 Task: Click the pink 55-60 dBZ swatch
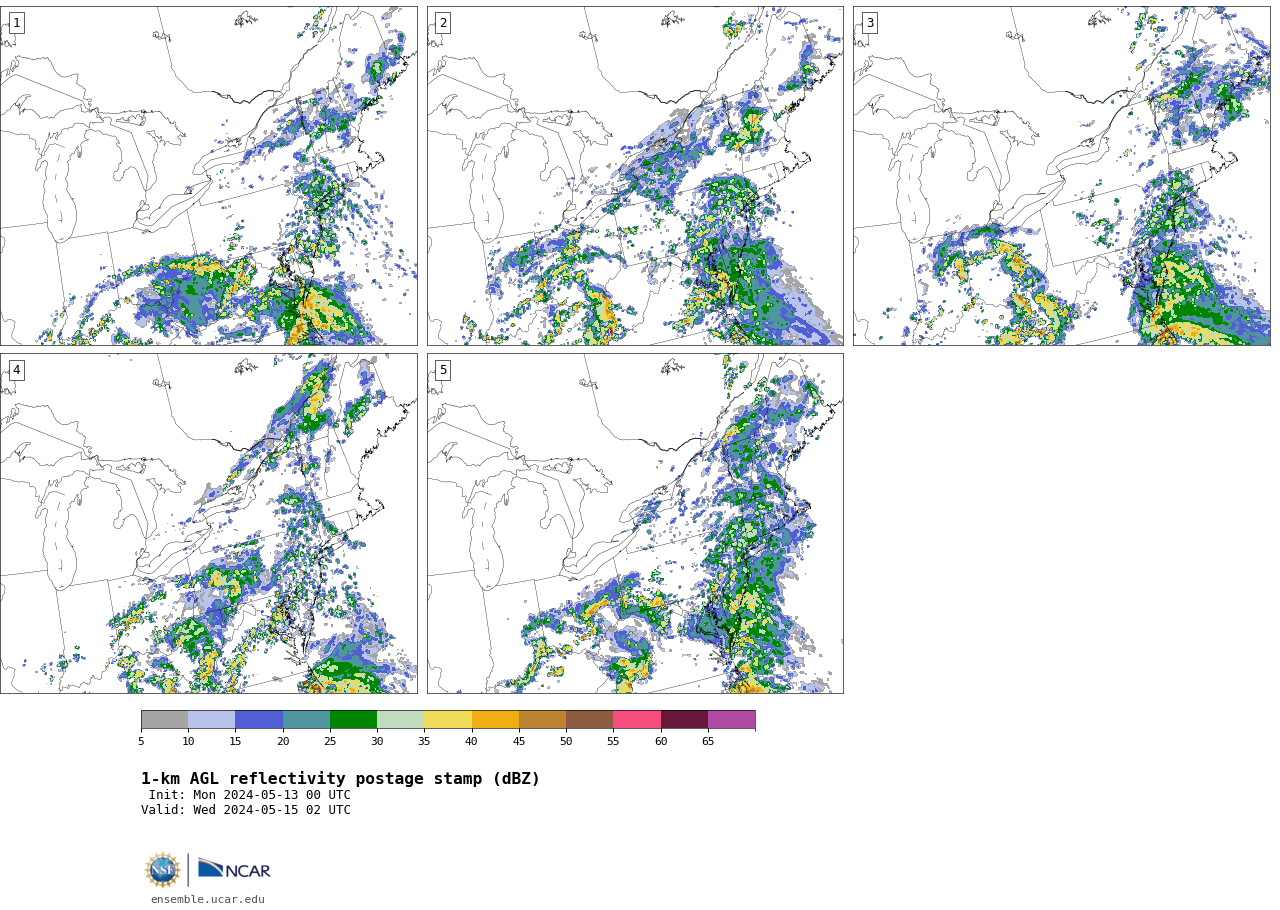click(x=637, y=720)
